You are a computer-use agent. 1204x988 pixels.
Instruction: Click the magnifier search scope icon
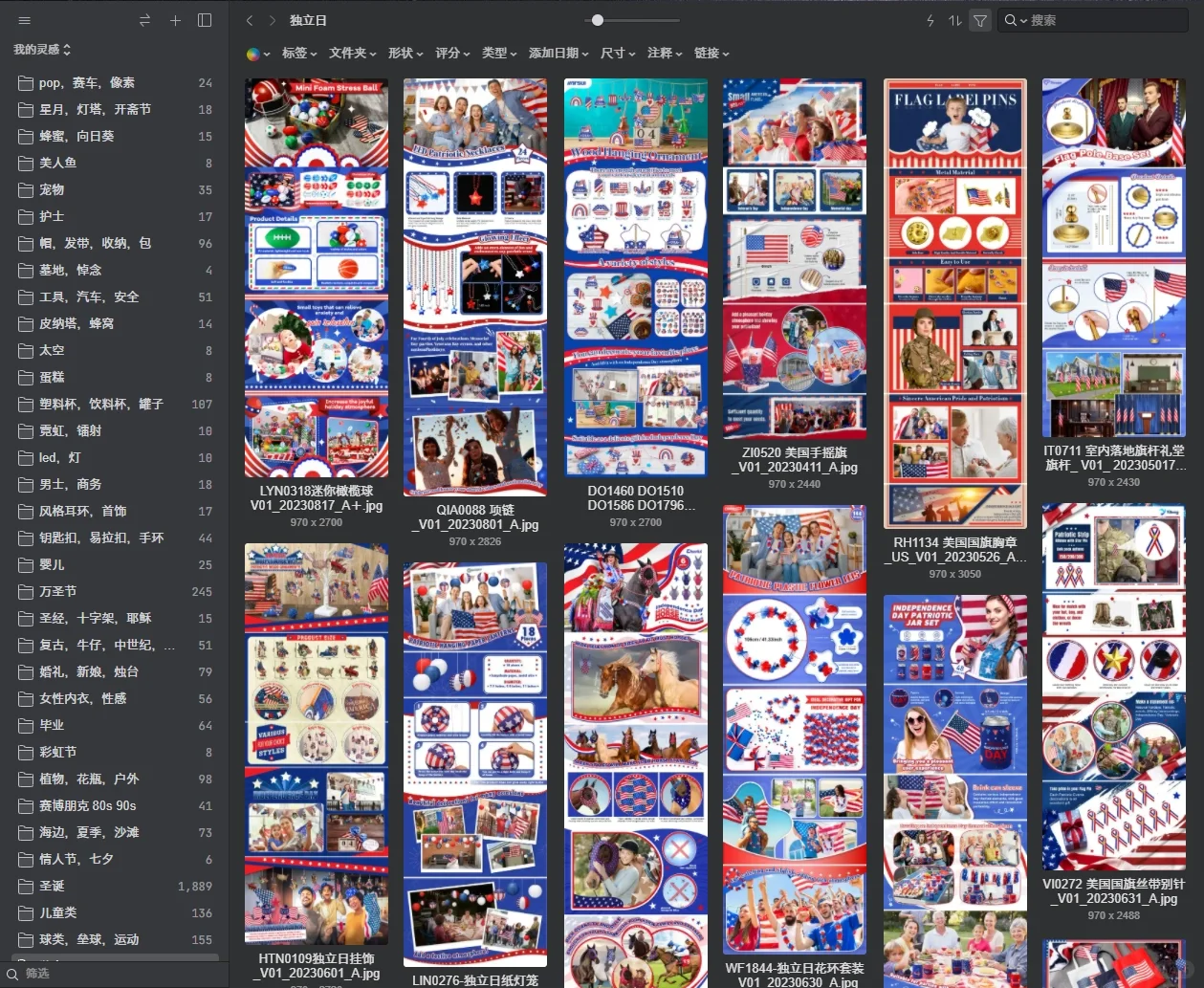coord(1015,20)
